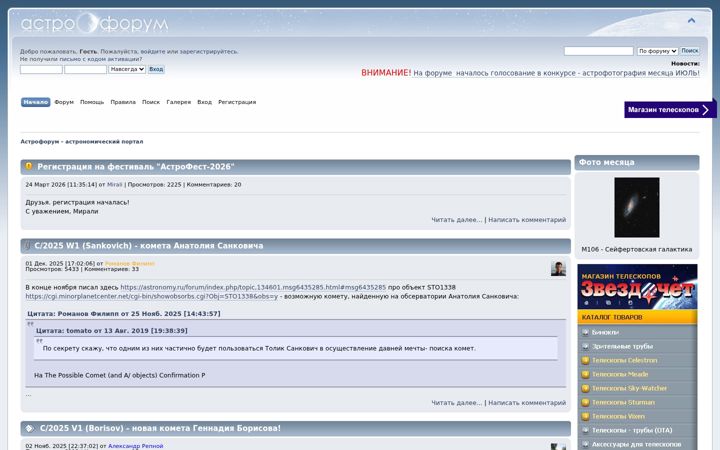The image size is (720, 450).
Task: Open Романов Филипп avatar image
Action: (x=558, y=268)
